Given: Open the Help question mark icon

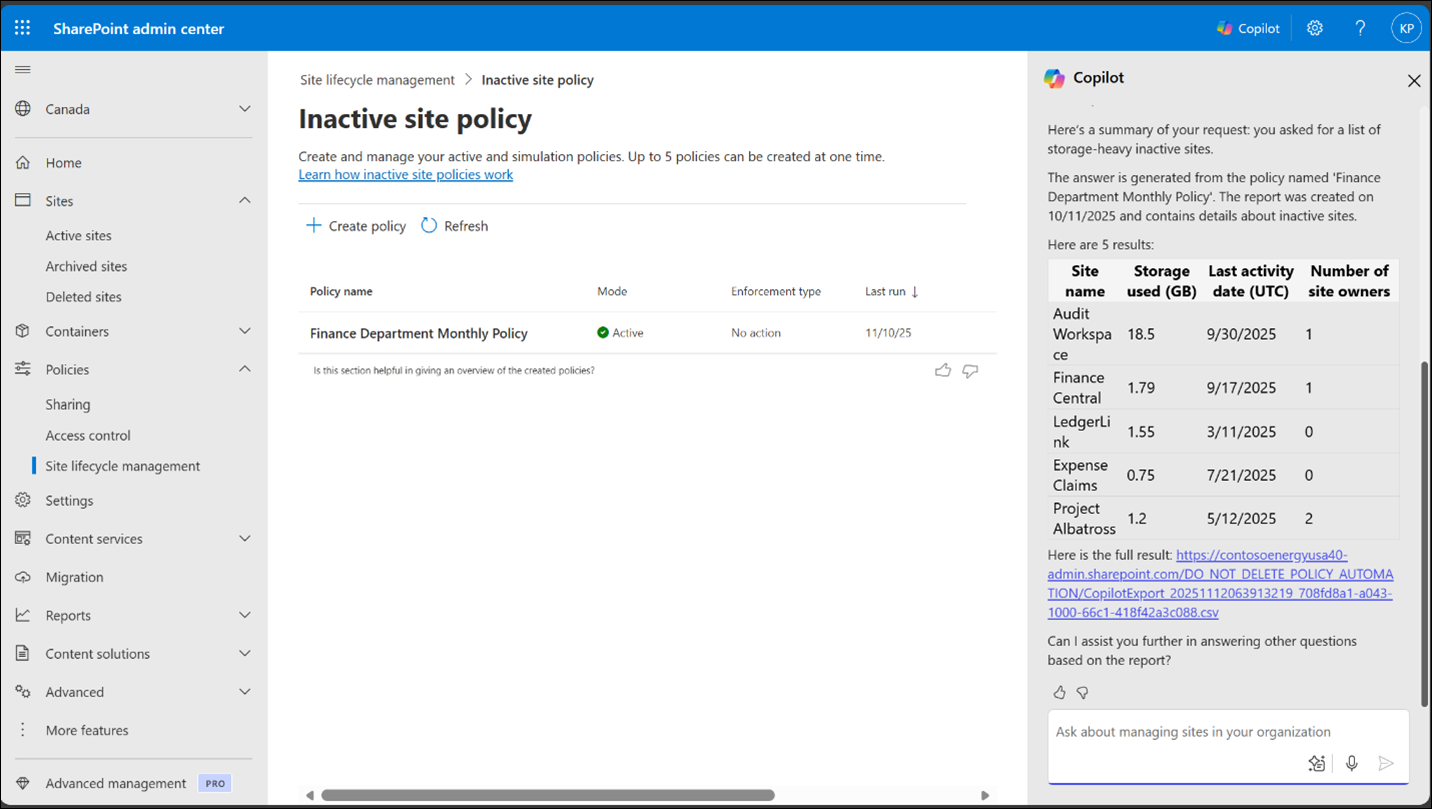Looking at the screenshot, I should click(x=1360, y=27).
